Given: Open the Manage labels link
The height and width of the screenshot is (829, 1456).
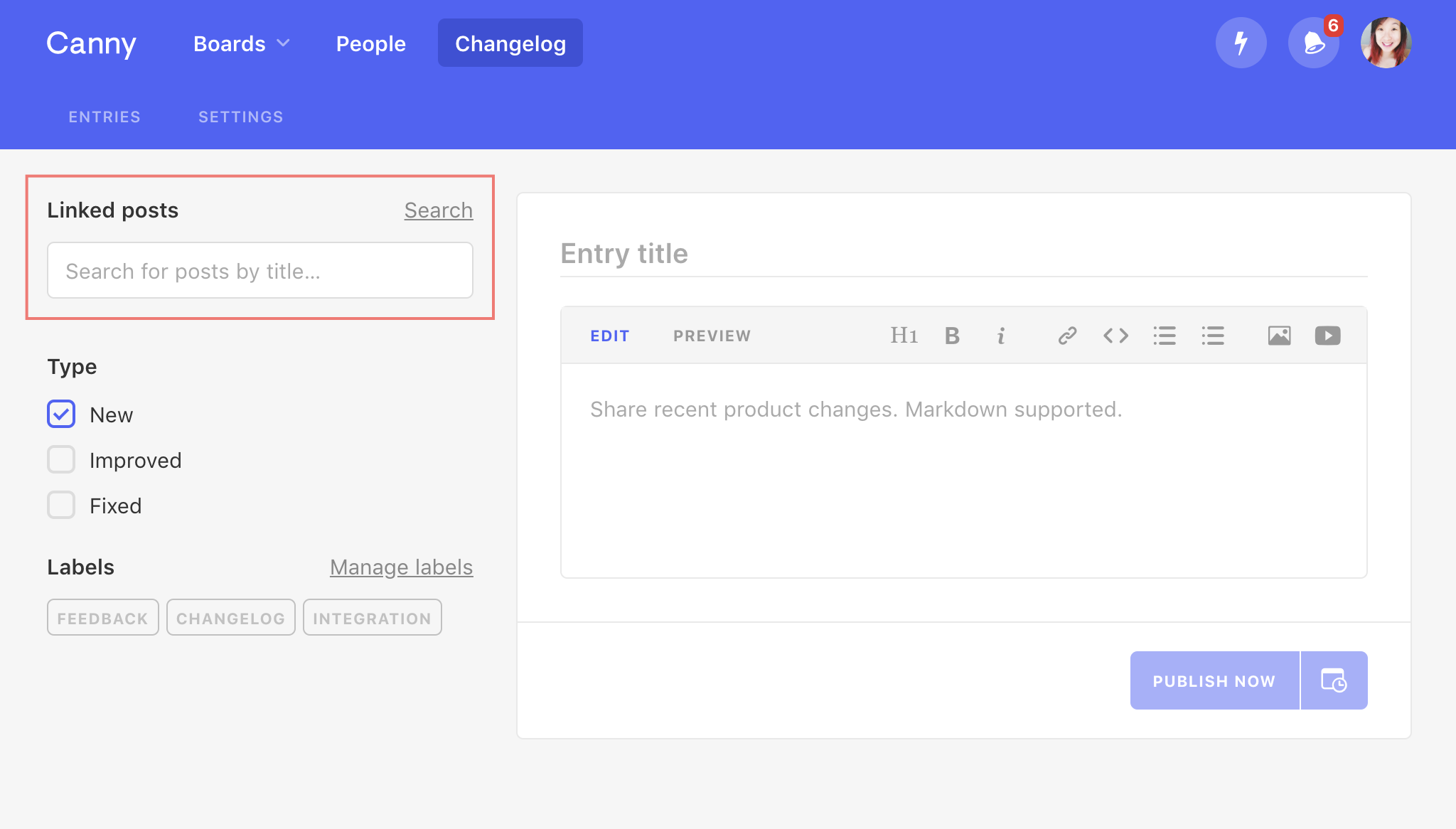Looking at the screenshot, I should pyautogui.click(x=402, y=567).
